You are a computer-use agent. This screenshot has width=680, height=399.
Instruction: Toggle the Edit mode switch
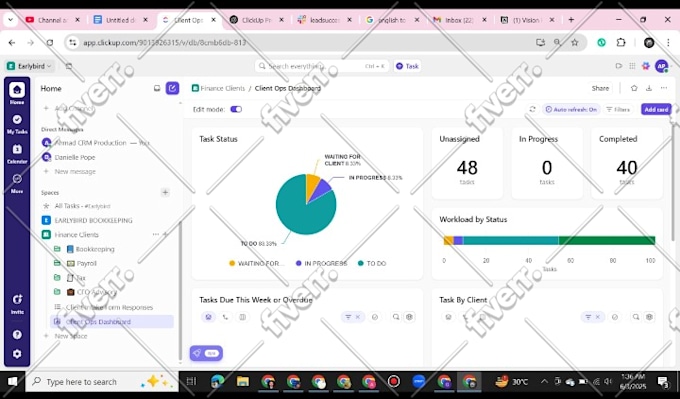pyautogui.click(x=236, y=109)
